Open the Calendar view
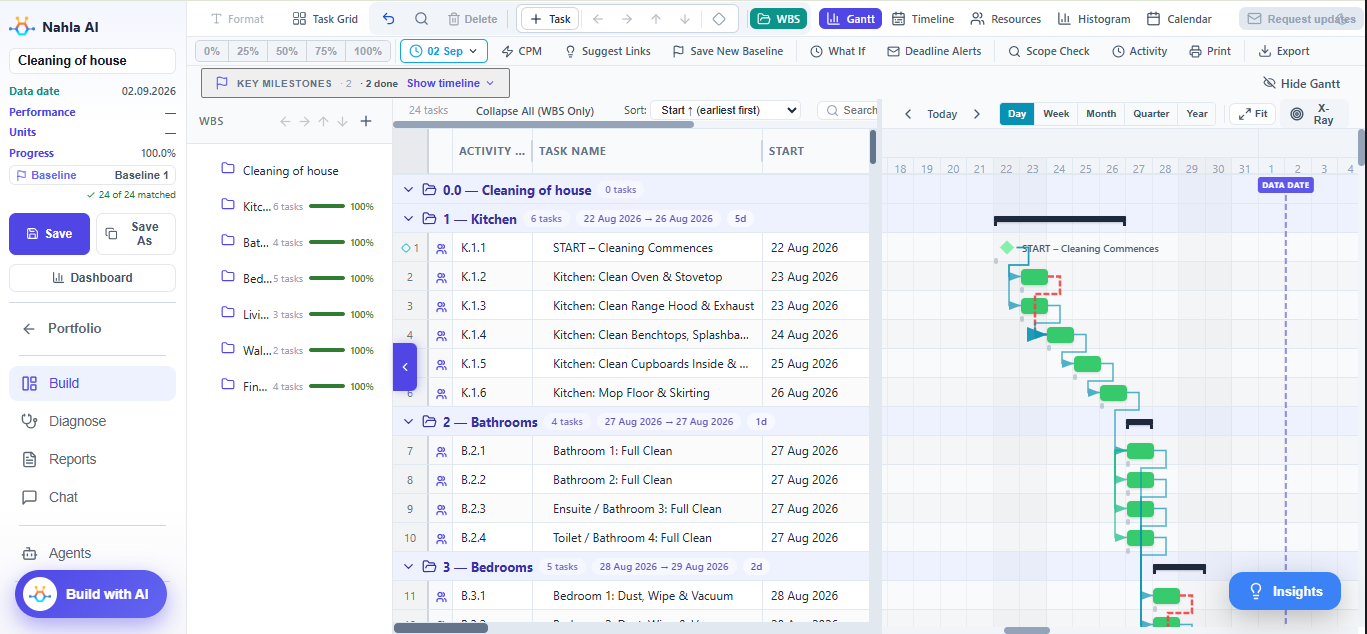The image size is (1367, 634). [x=1179, y=19]
